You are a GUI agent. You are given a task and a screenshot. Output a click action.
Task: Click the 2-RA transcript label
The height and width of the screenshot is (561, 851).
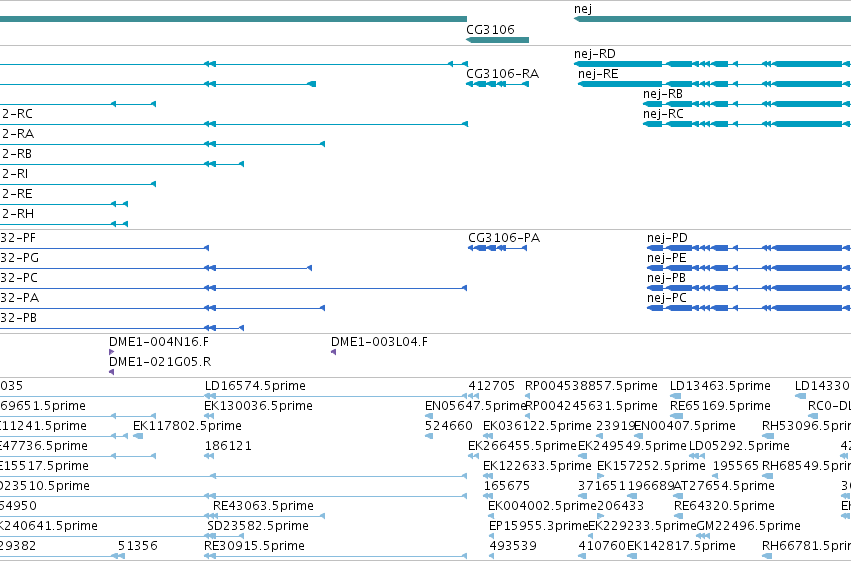[17, 134]
